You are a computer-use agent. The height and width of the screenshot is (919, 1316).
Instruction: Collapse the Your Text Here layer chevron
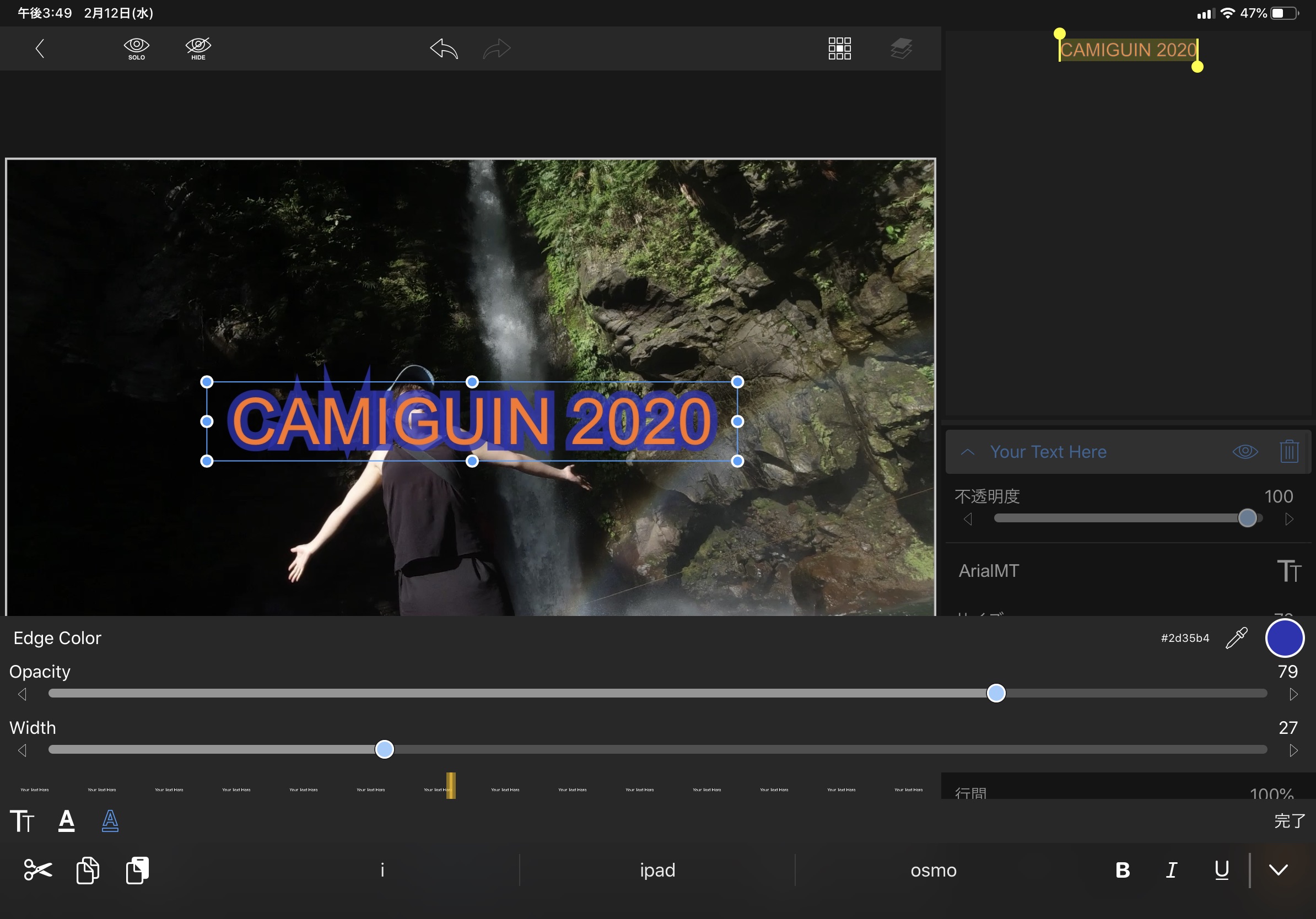968,451
